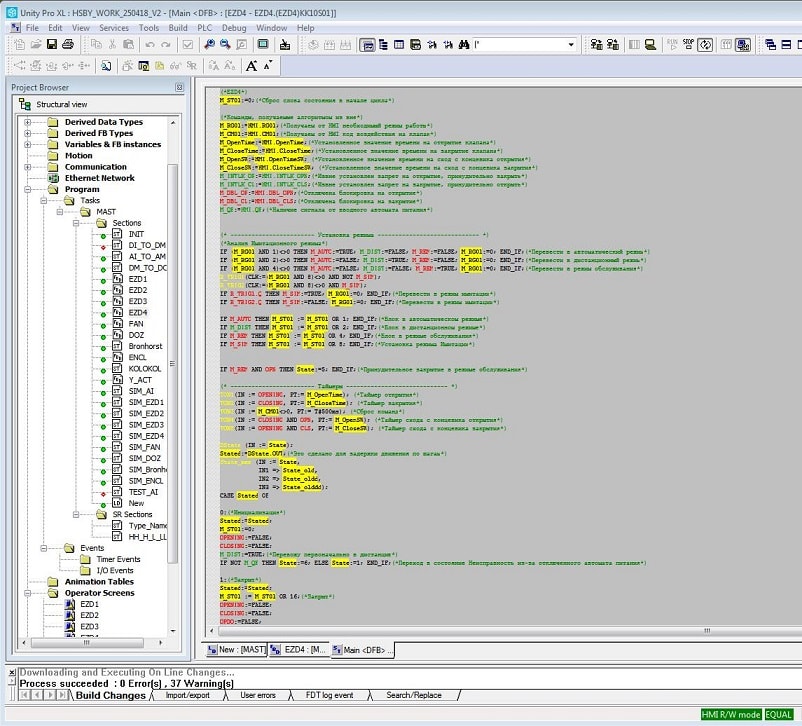This screenshot has height=726, width=802.
Task: Open the search text dropdown arrow
Action: click(x=571, y=45)
